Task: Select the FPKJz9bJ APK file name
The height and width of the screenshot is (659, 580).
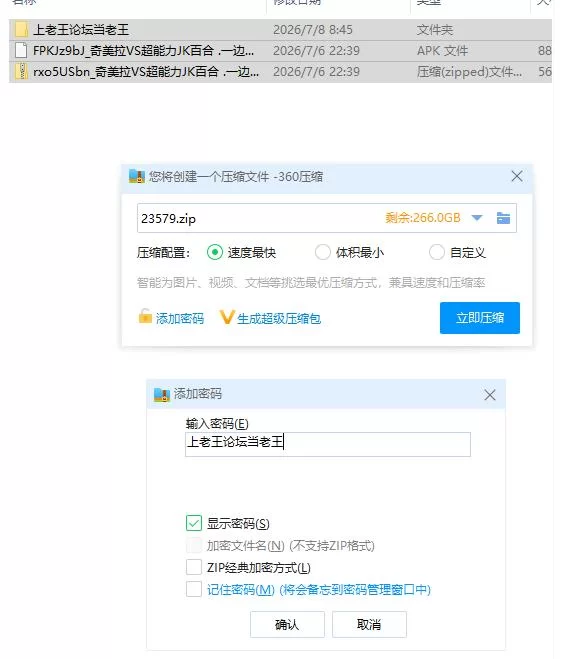Action: pyautogui.click(x=143, y=51)
